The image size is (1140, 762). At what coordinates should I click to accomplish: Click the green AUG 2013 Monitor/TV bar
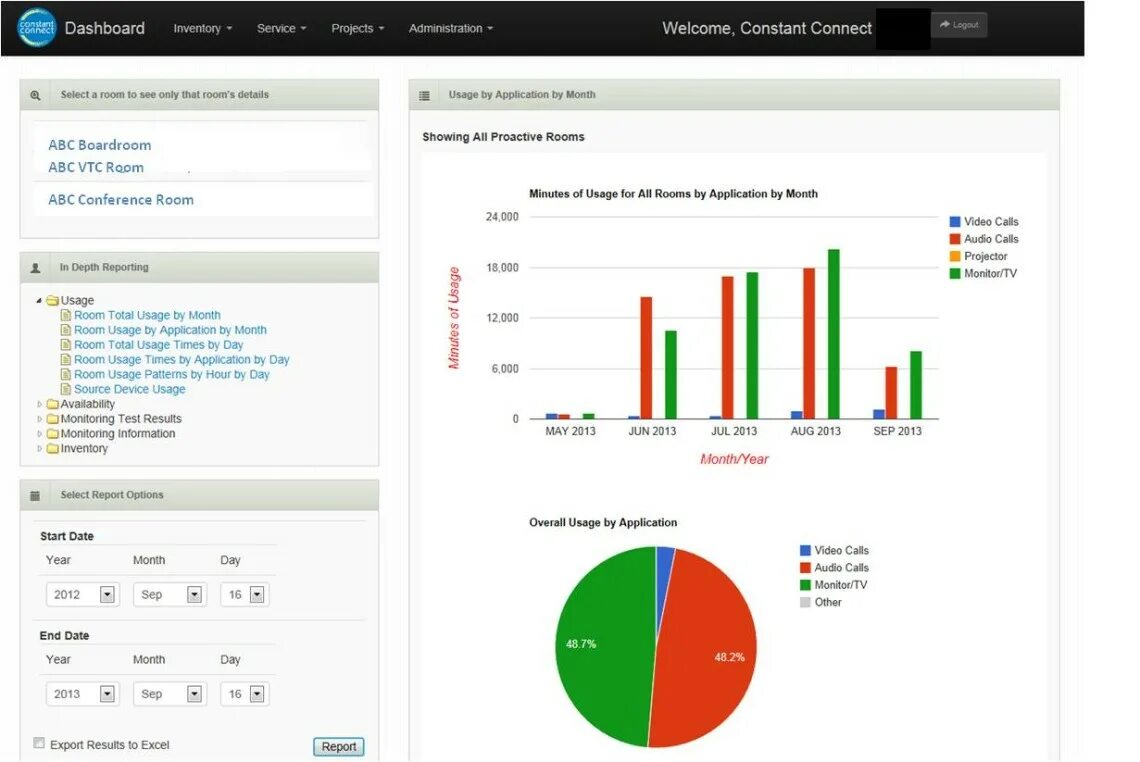[834, 334]
